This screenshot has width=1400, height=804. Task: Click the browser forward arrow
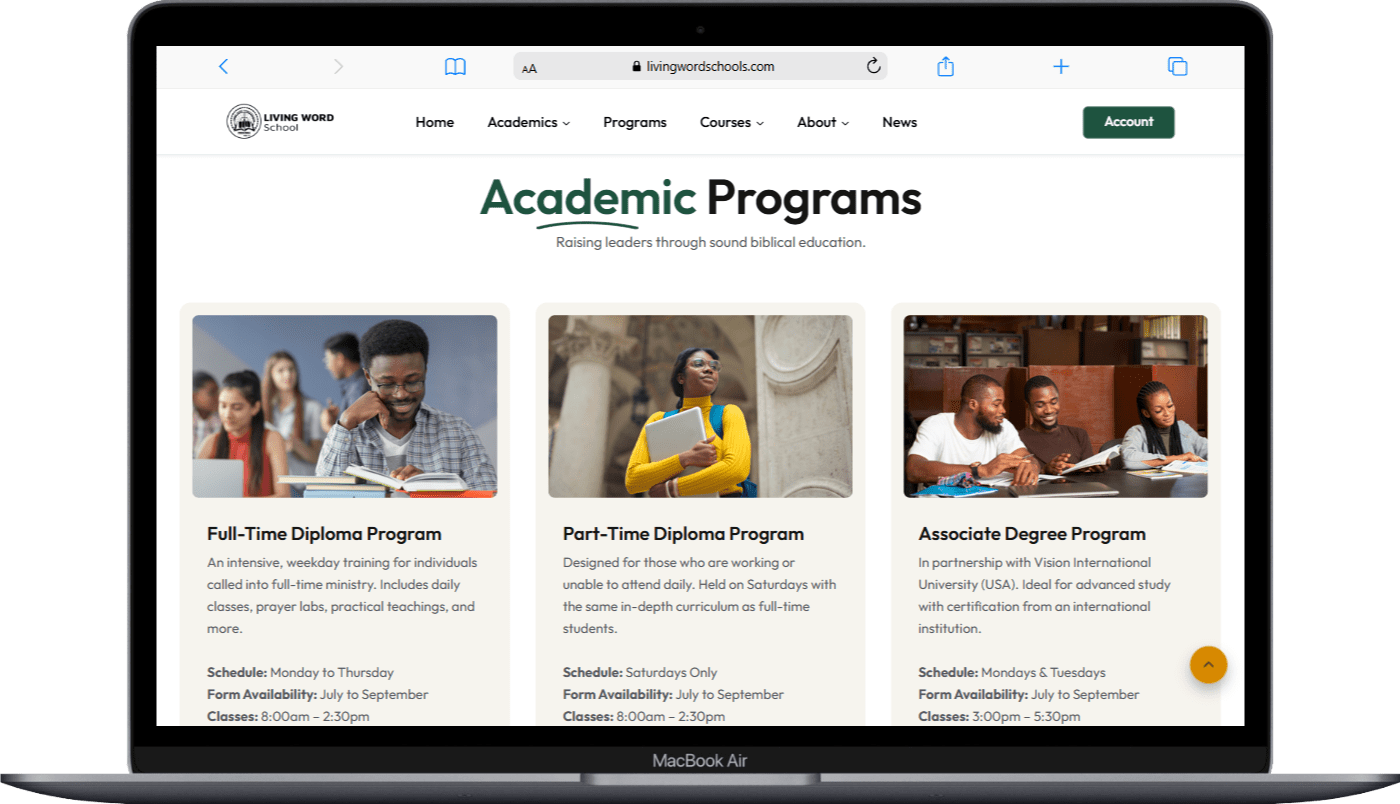coord(338,67)
